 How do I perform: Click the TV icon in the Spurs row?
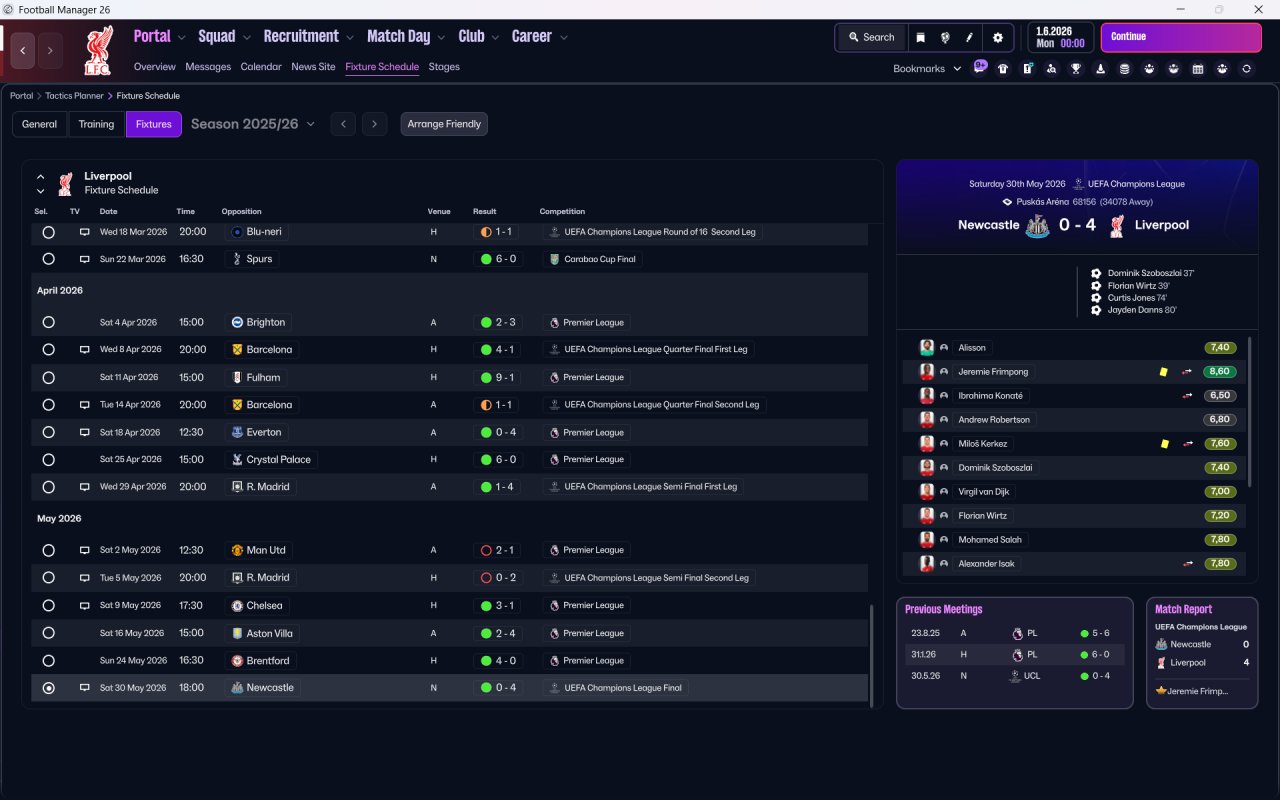84,259
